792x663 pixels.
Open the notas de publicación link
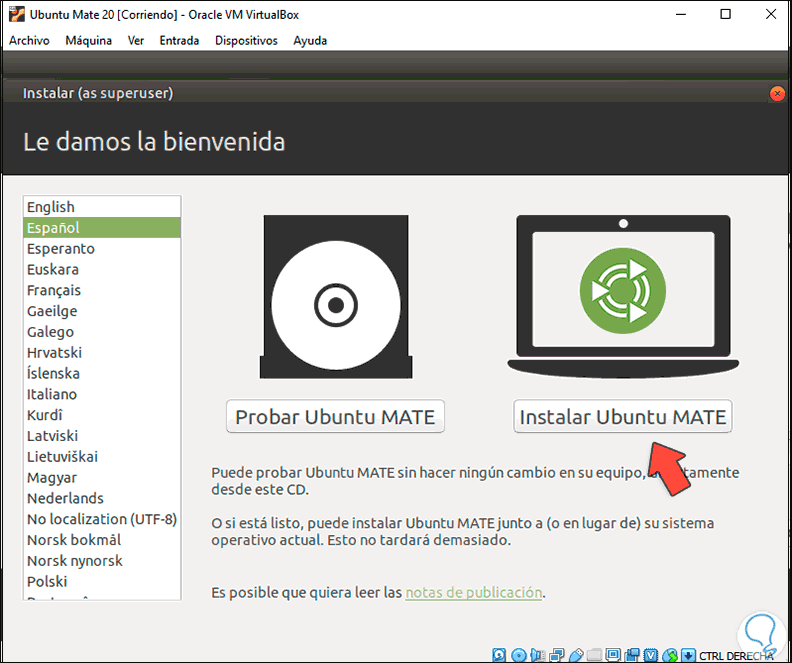pyautogui.click(x=474, y=592)
